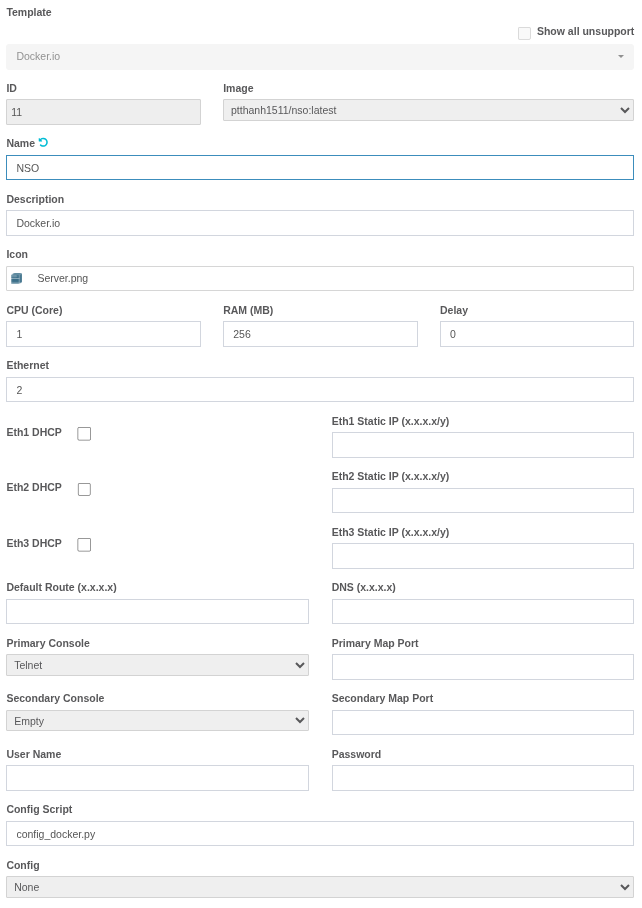
Task: Enable Eth2 DHCP checkbox
Action: [84, 489]
